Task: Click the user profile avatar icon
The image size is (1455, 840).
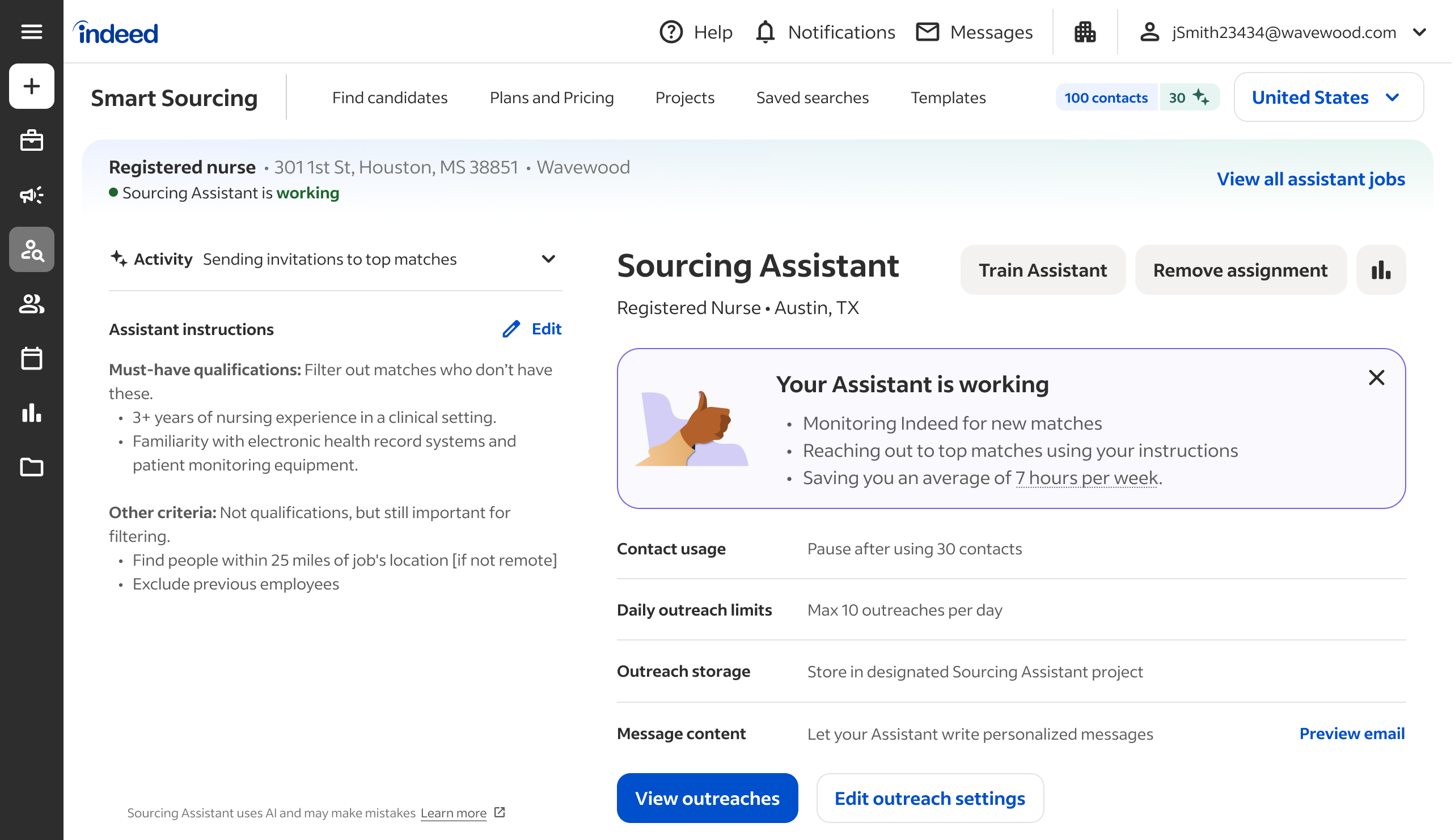Action: tap(1149, 32)
